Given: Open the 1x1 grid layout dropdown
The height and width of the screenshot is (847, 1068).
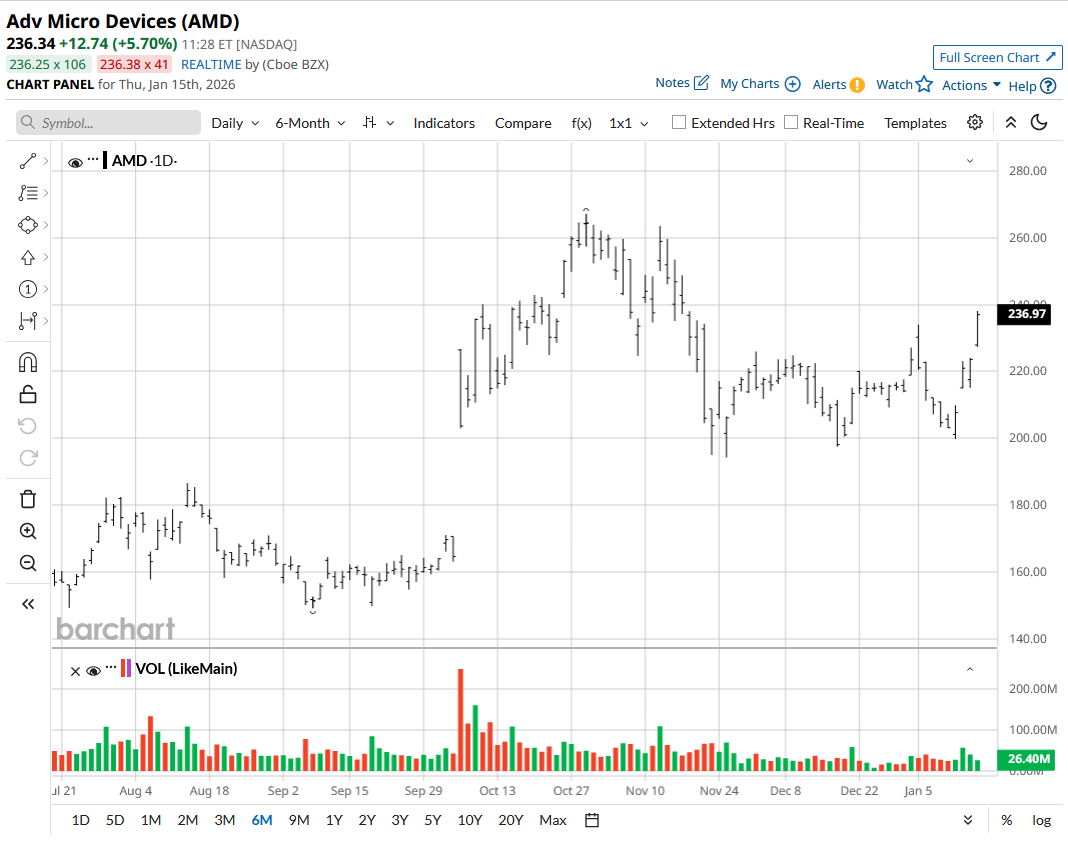Looking at the screenshot, I should pos(628,123).
